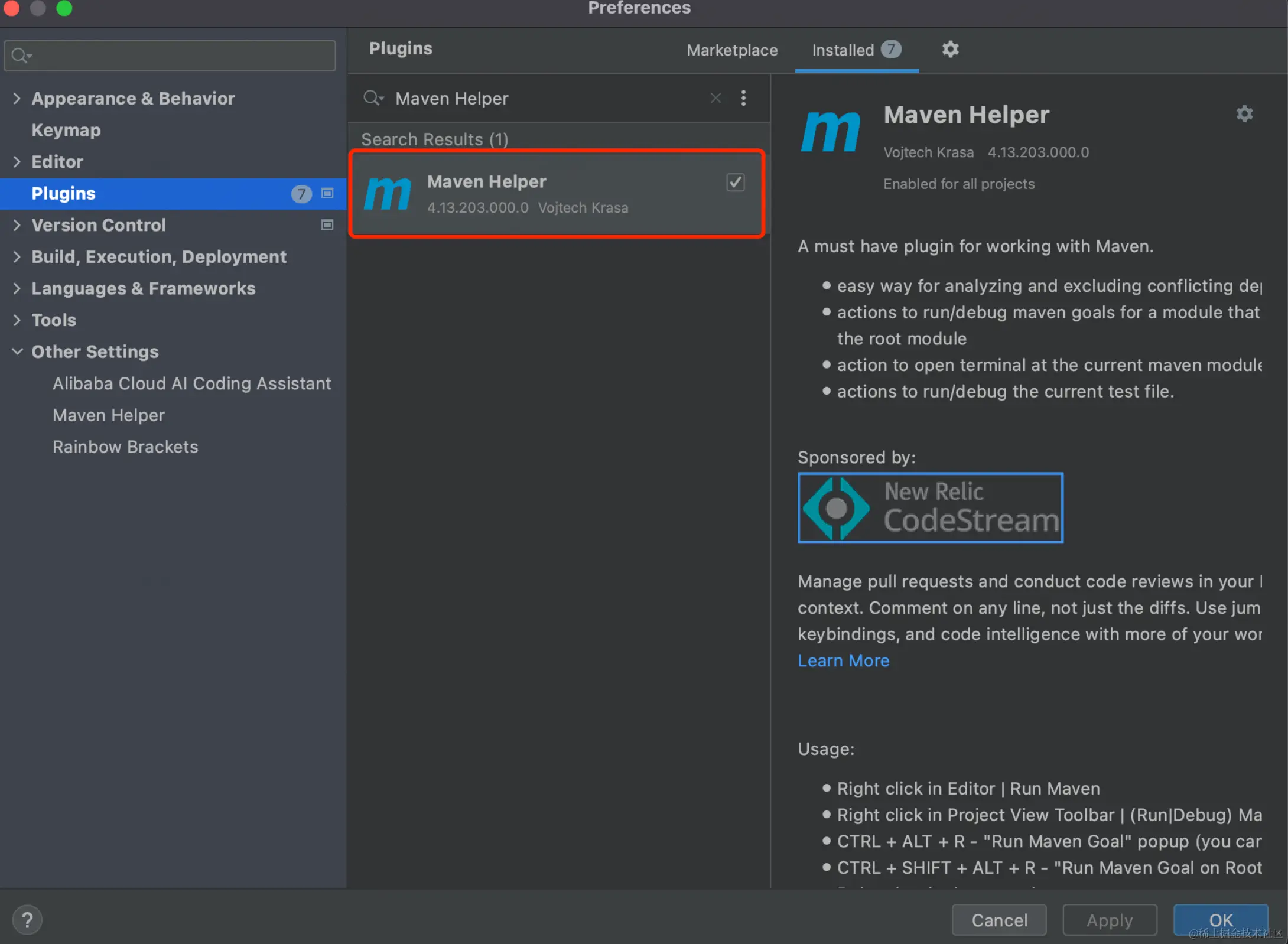Viewport: 1288px width, 944px height.
Task: Switch to the Marketplace tab
Action: [x=732, y=50]
